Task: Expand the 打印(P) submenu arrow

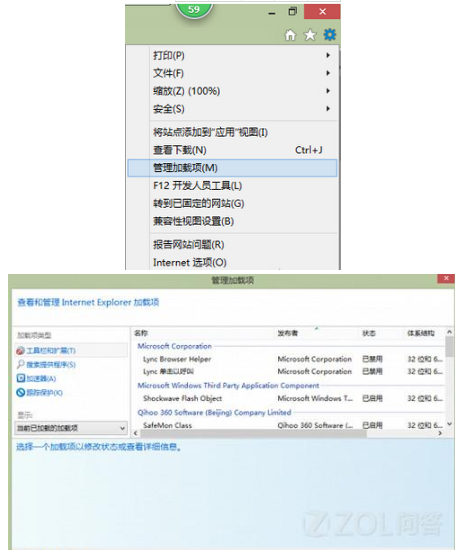Action: tap(328, 55)
